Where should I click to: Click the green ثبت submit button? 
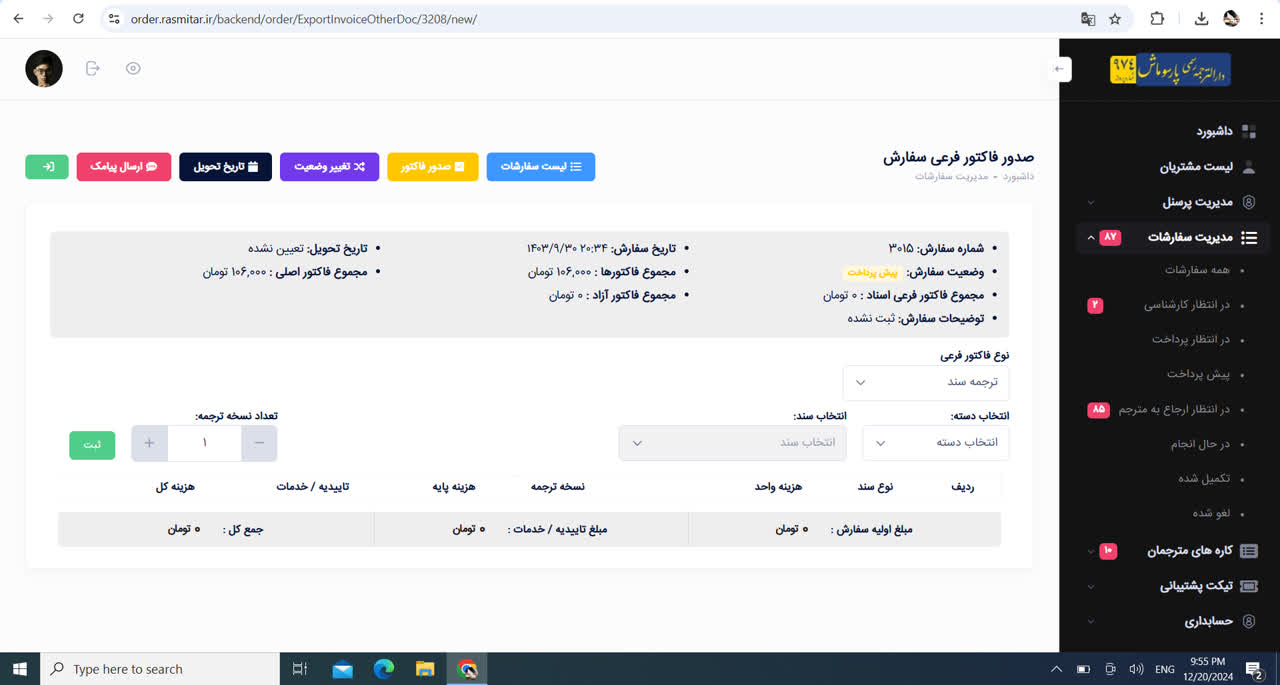(x=92, y=445)
